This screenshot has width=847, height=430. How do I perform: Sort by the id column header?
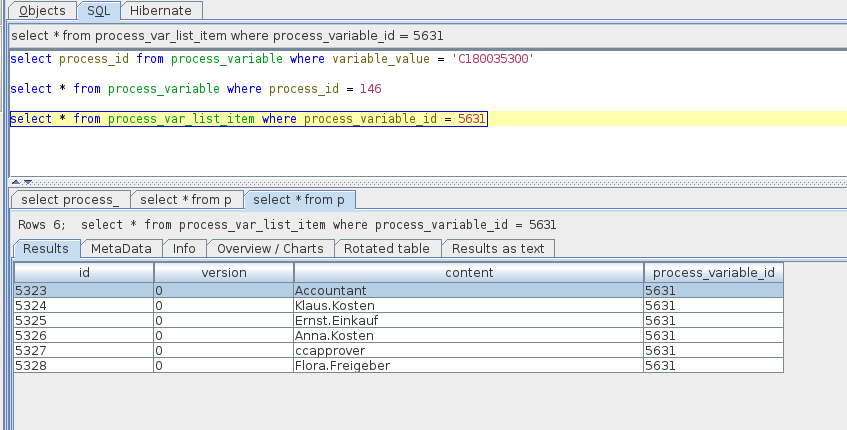[x=84, y=273]
